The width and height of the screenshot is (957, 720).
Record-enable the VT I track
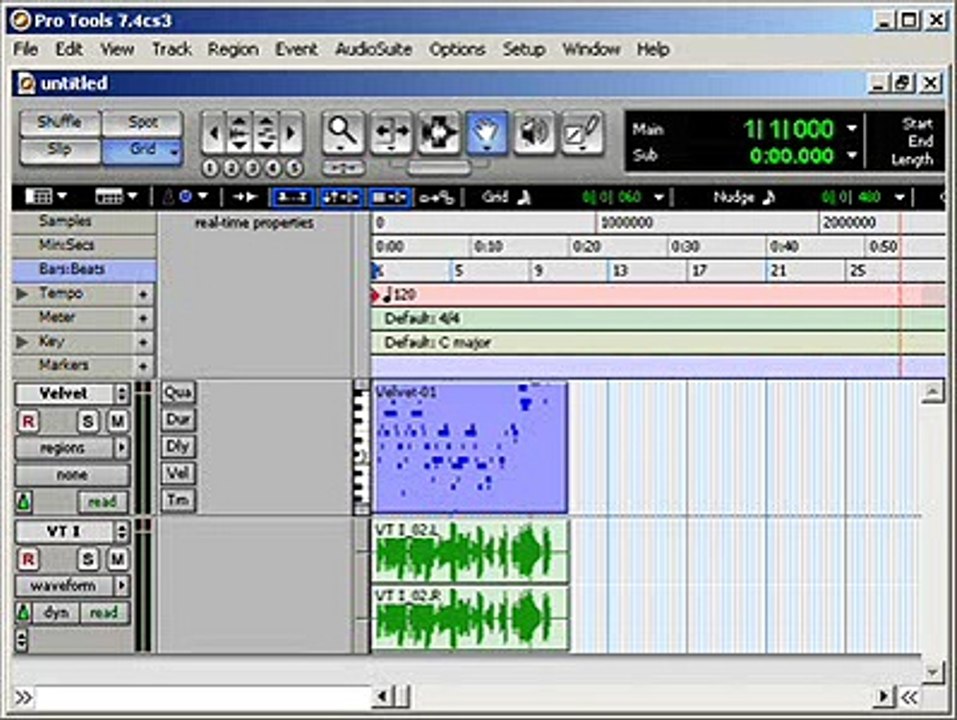click(x=28, y=559)
